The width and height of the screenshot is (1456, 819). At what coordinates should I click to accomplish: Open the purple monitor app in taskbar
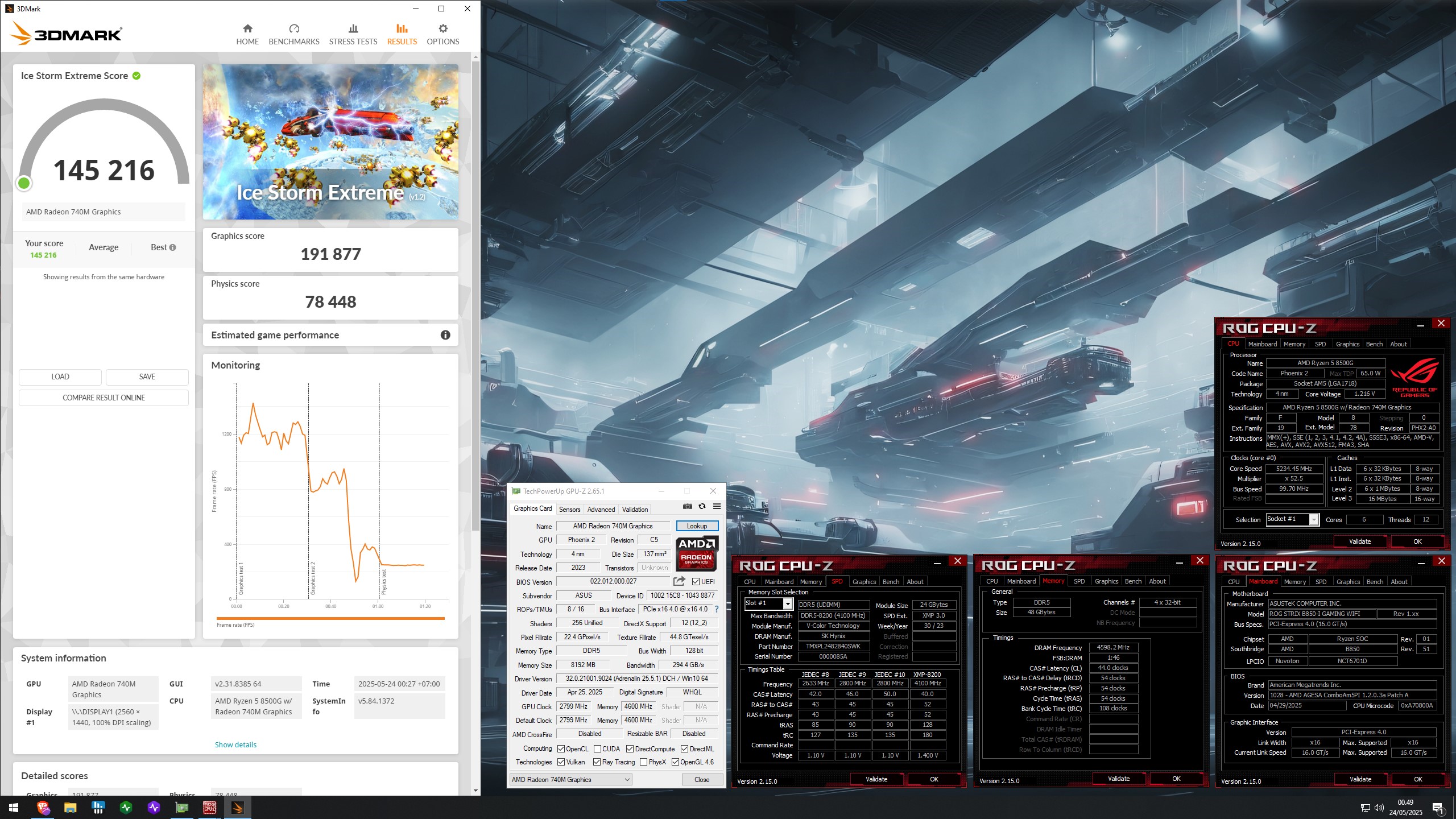(154, 808)
